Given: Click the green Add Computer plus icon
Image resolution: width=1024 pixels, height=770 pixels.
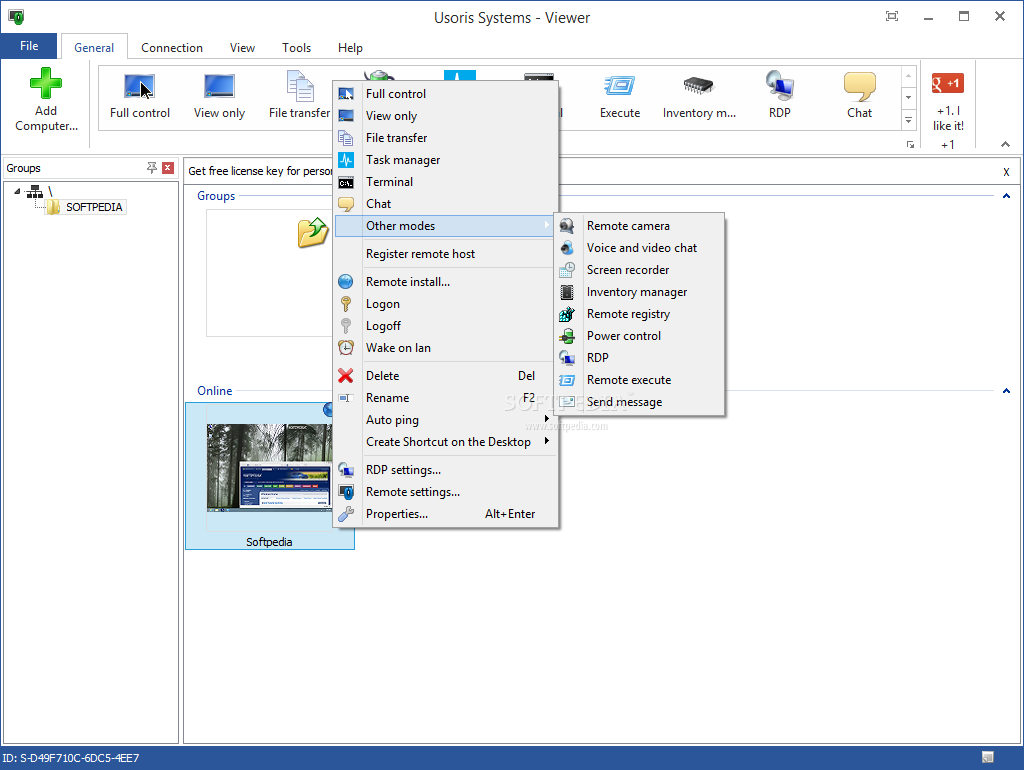Looking at the screenshot, I should pos(46,83).
